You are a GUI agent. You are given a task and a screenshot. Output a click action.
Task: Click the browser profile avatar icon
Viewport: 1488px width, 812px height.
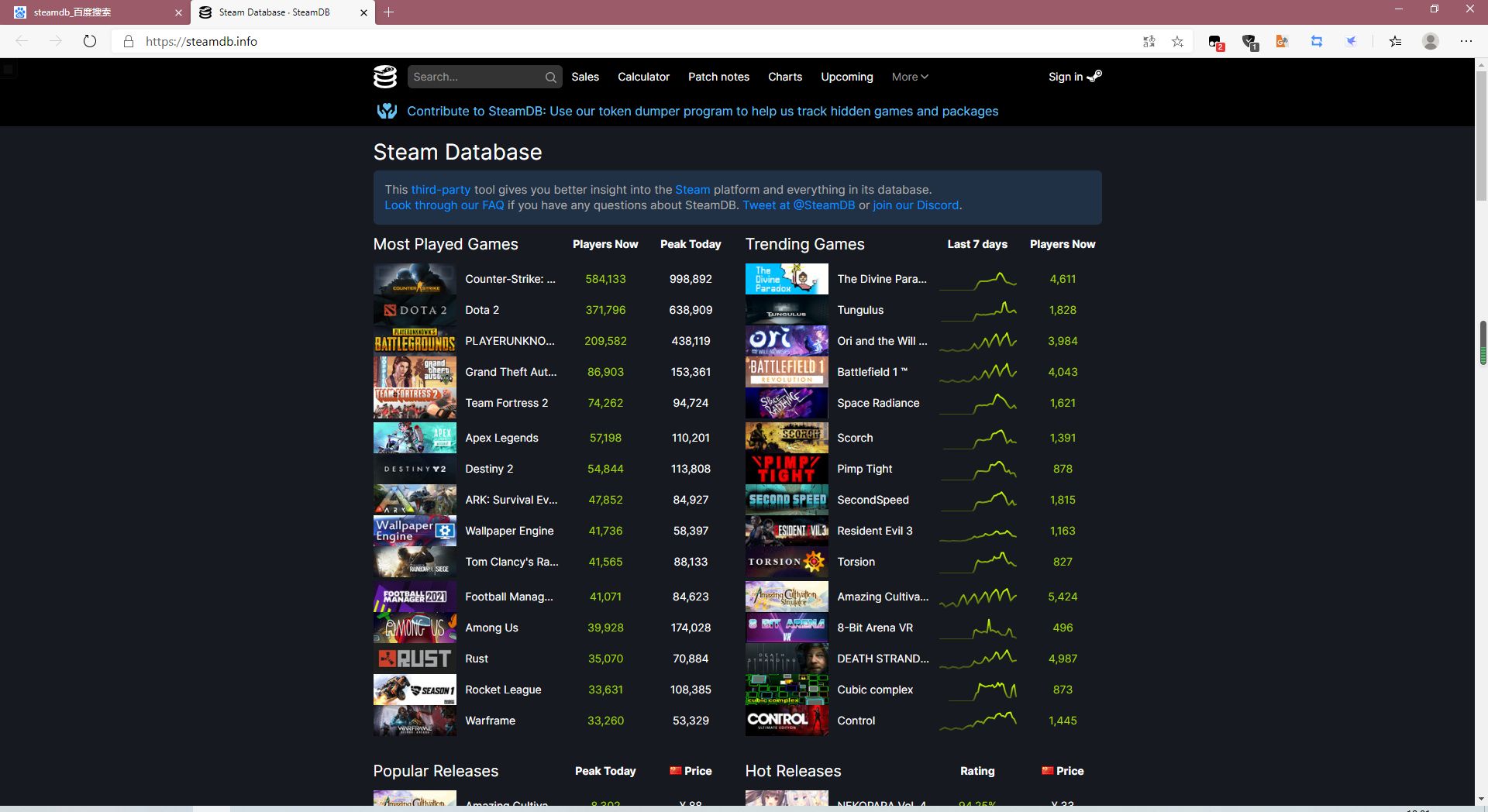click(x=1430, y=41)
